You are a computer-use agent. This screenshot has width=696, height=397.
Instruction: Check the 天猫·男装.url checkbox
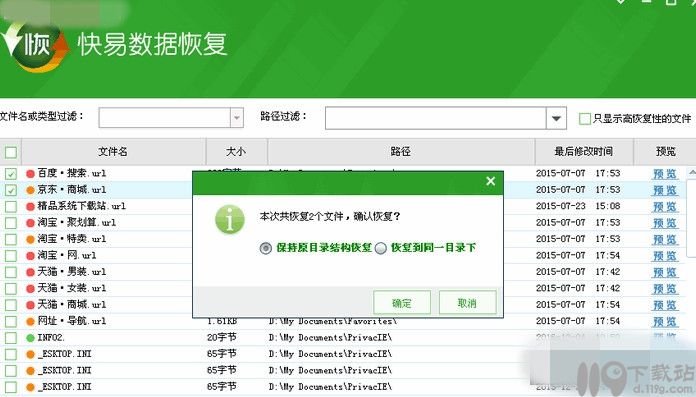coord(11,272)
